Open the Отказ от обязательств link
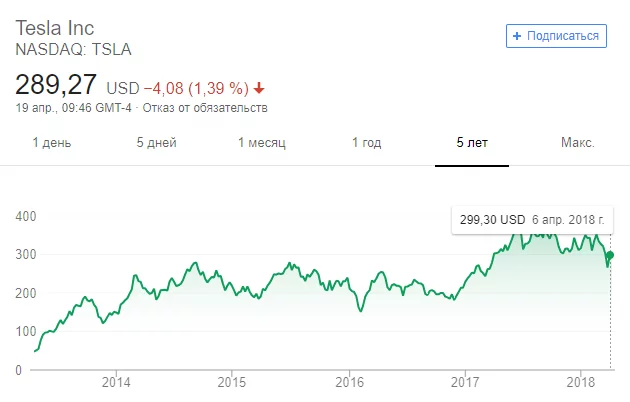Viewport: 630px width, 402px height. [206, 108]
